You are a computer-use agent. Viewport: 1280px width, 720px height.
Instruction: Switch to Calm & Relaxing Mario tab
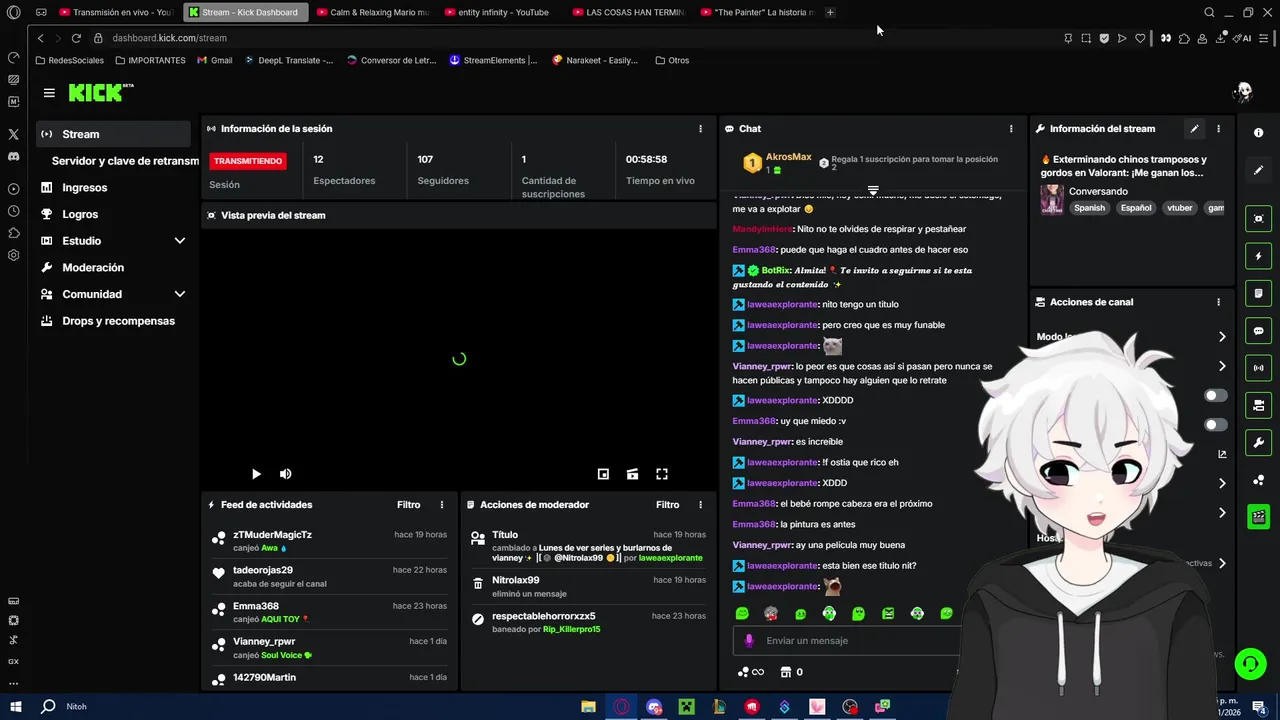372,12
